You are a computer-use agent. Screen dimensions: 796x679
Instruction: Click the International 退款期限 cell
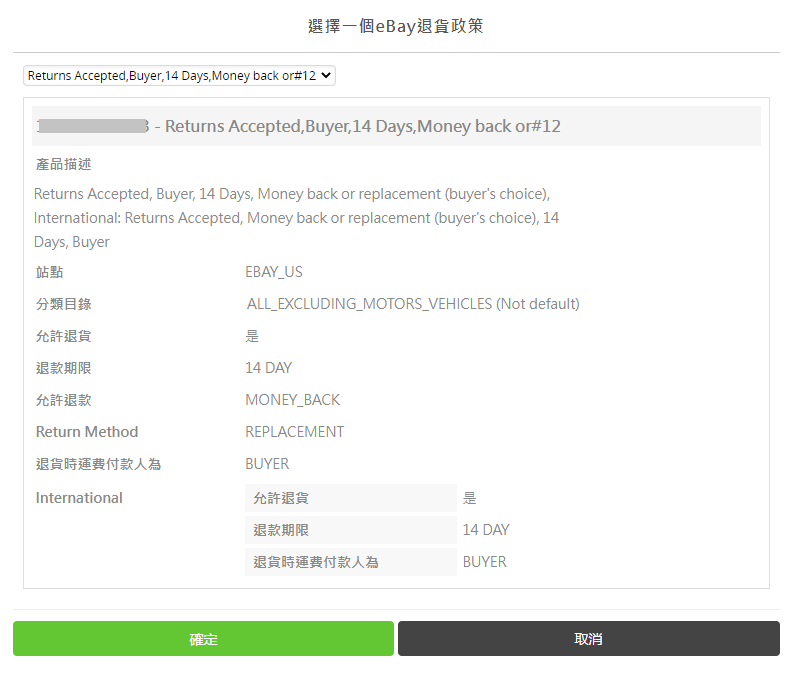[351, 530]
